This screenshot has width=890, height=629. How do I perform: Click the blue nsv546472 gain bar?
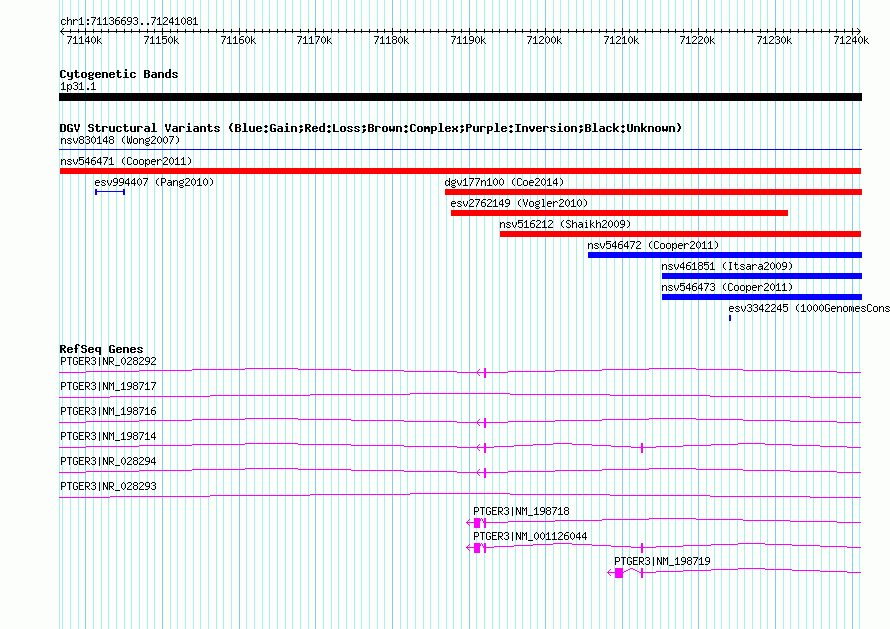pyautogui.click(x=725, y=255)
